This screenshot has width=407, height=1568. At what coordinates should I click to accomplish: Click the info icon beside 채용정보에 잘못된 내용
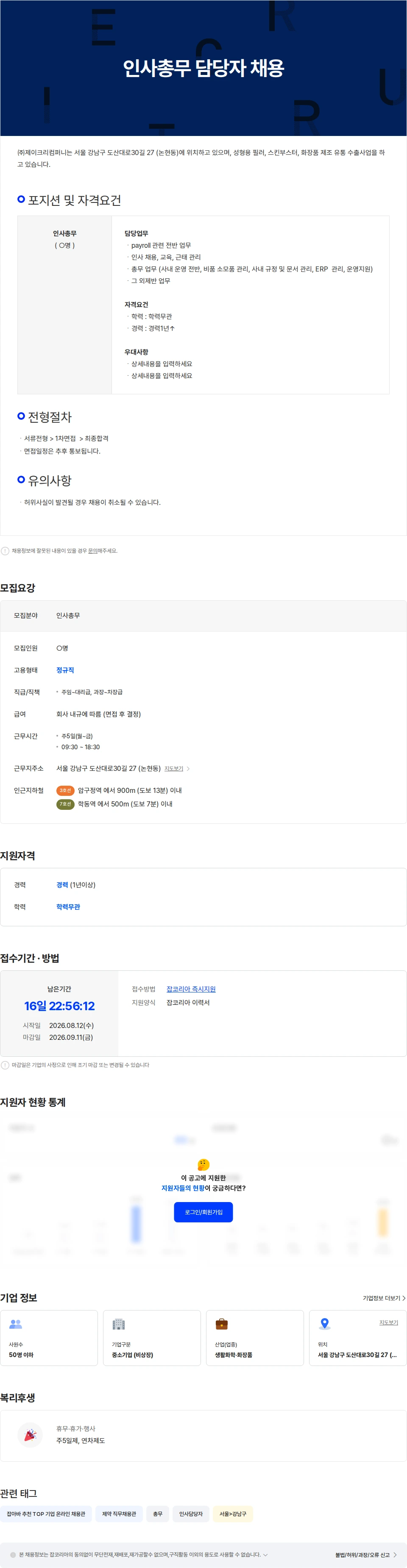click(5, 550)
